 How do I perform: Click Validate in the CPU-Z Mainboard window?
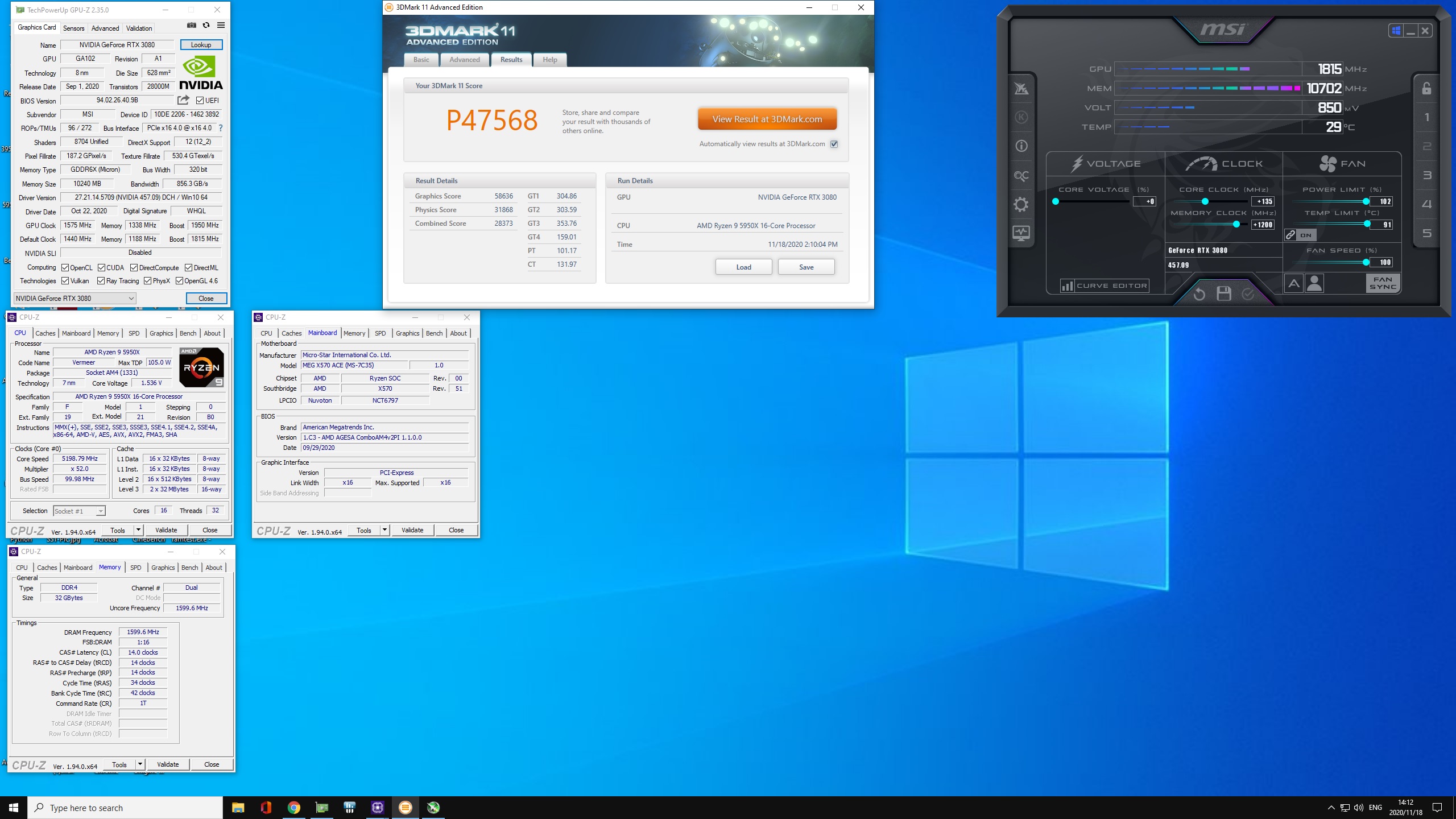412,530
